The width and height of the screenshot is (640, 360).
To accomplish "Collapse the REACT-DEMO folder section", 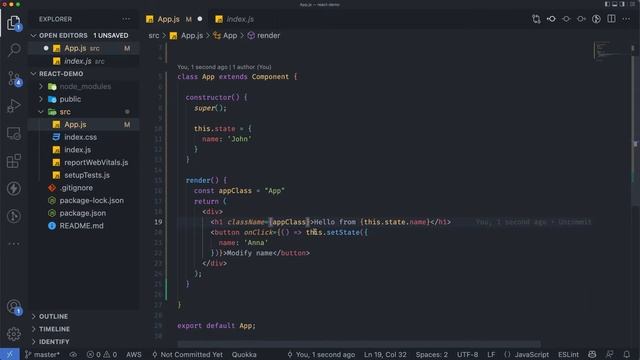I will tap(84, 74).
